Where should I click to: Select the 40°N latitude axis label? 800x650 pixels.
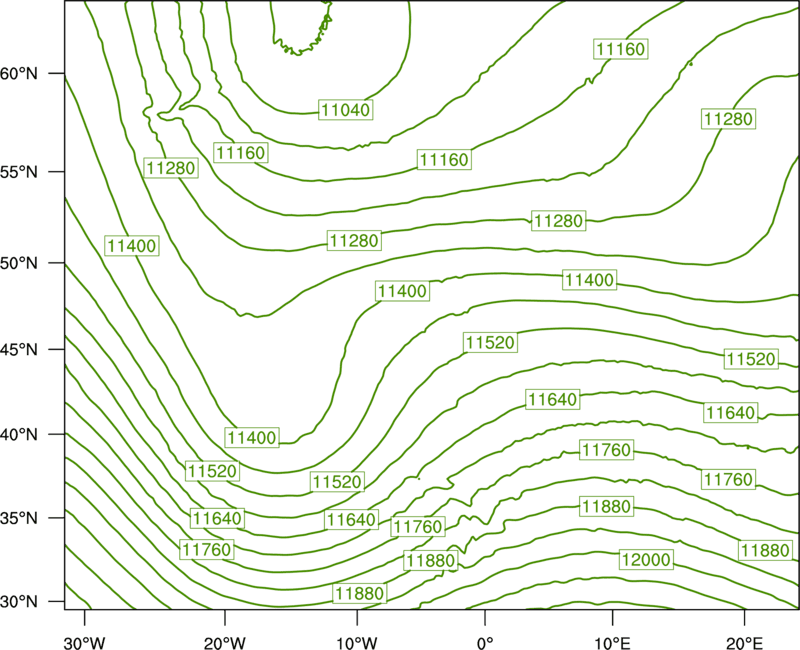tap(19, 435)
